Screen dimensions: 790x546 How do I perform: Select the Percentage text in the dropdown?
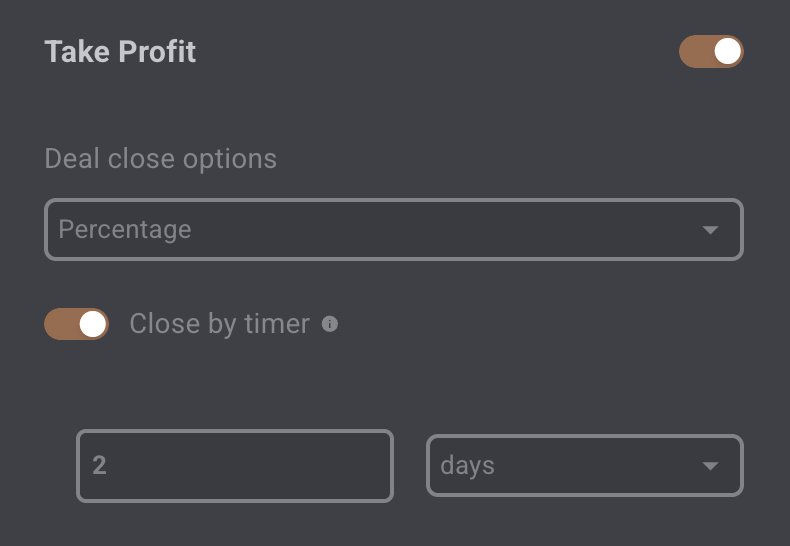pos(125,230)
